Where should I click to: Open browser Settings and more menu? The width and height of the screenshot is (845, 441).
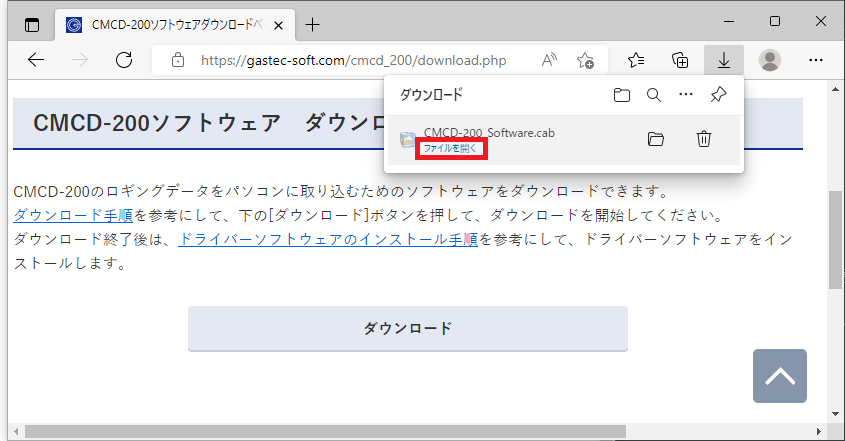[816, 60]
